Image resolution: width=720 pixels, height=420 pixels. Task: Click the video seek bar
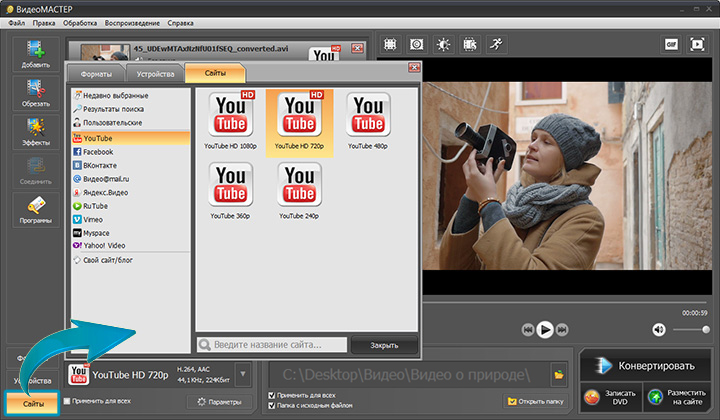click(565, 302)
